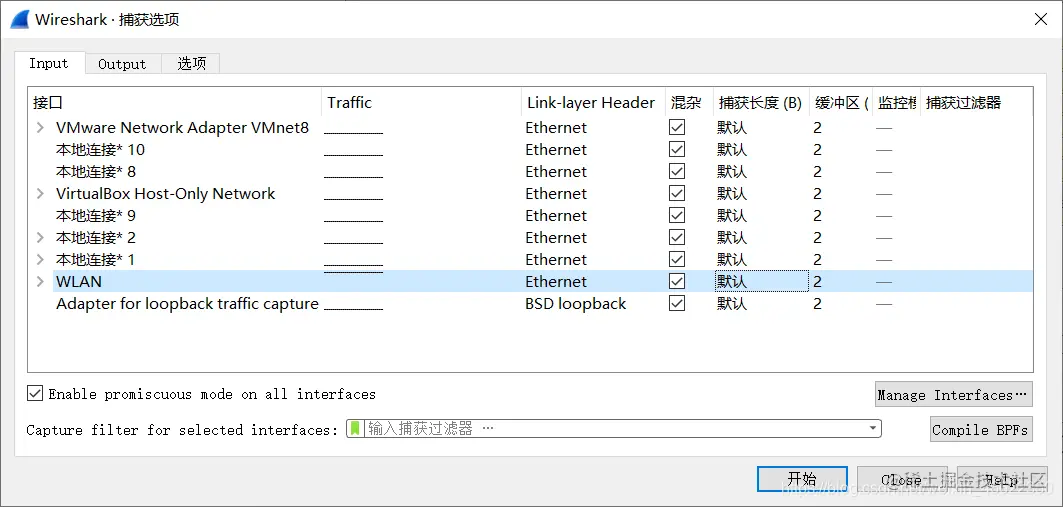1063x507 pixels.
Task: Toggle promiscuous checkbox for loopback adapter
Action: [x=677, y=304]
